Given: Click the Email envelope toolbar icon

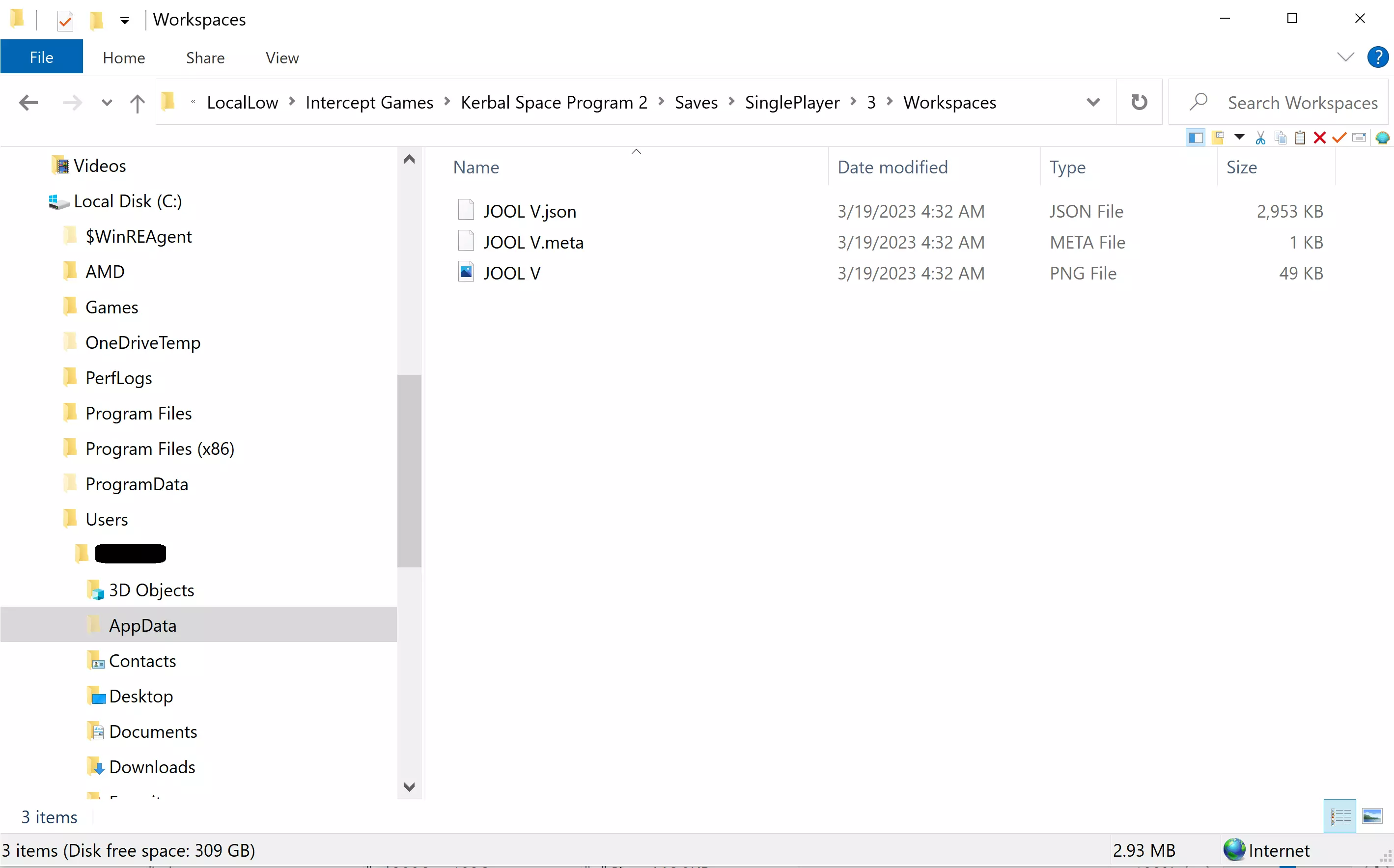Looking at the screenshot, I should click(x=1359, y=138).
